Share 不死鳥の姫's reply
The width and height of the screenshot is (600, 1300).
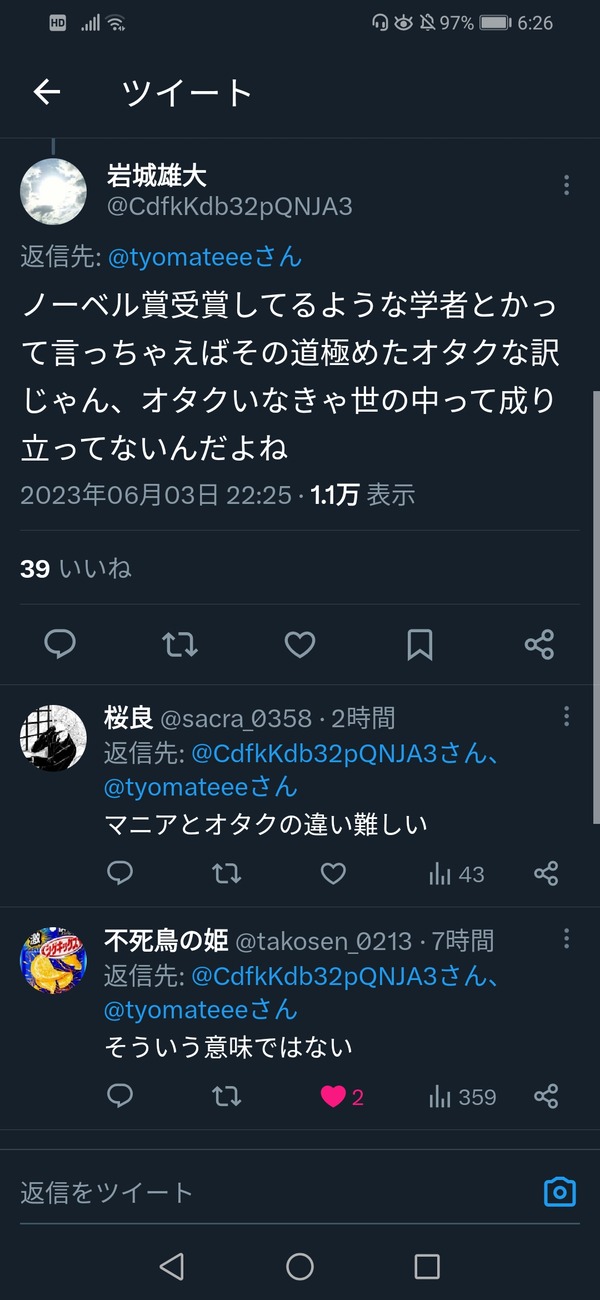[x=546, y=1097]
